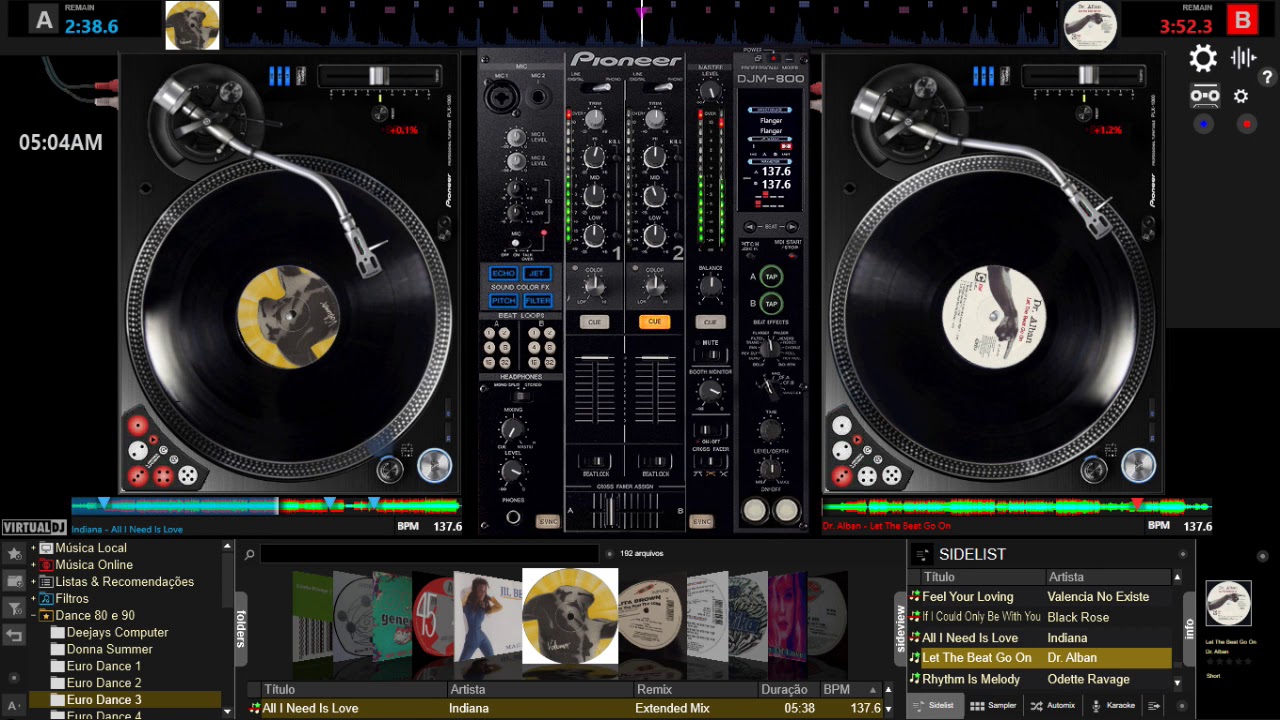Screen dimensions: 1280x720
Task: Click the small gear icon beside the cassette
Action: [x=1241, y=96]
